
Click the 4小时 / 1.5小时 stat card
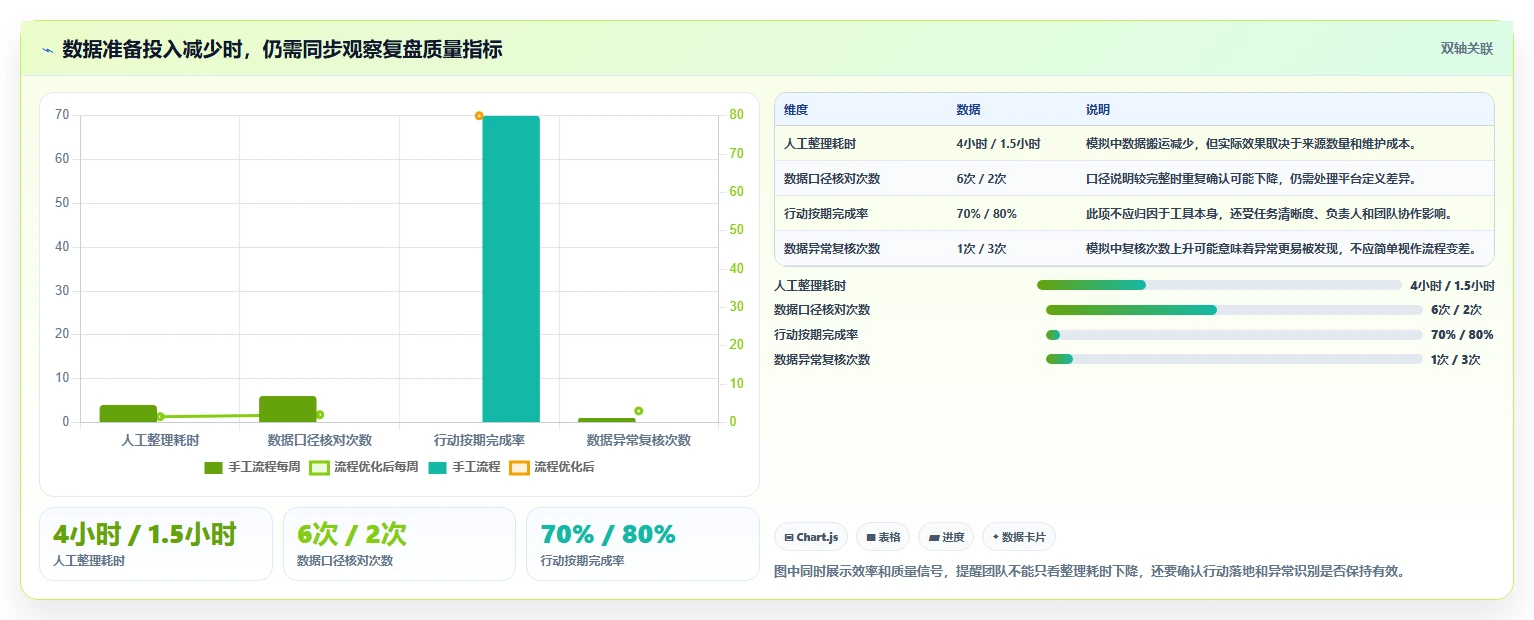(x=156, y=544)
